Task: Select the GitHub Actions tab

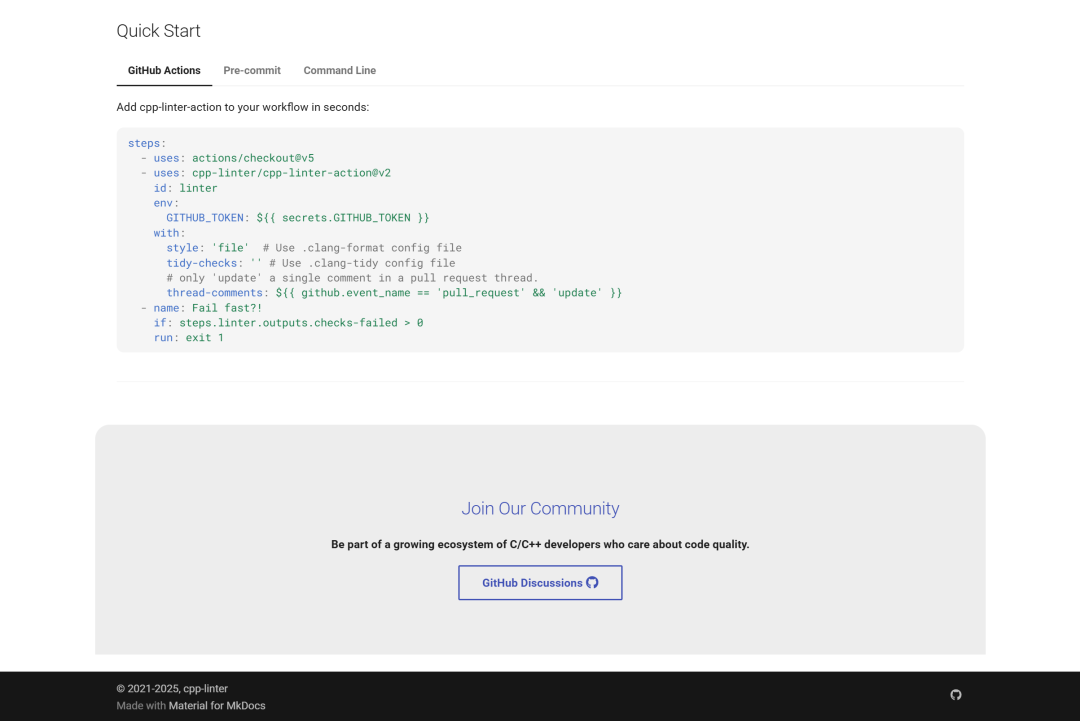Action: pyautogui.click(x=163, y=70)
